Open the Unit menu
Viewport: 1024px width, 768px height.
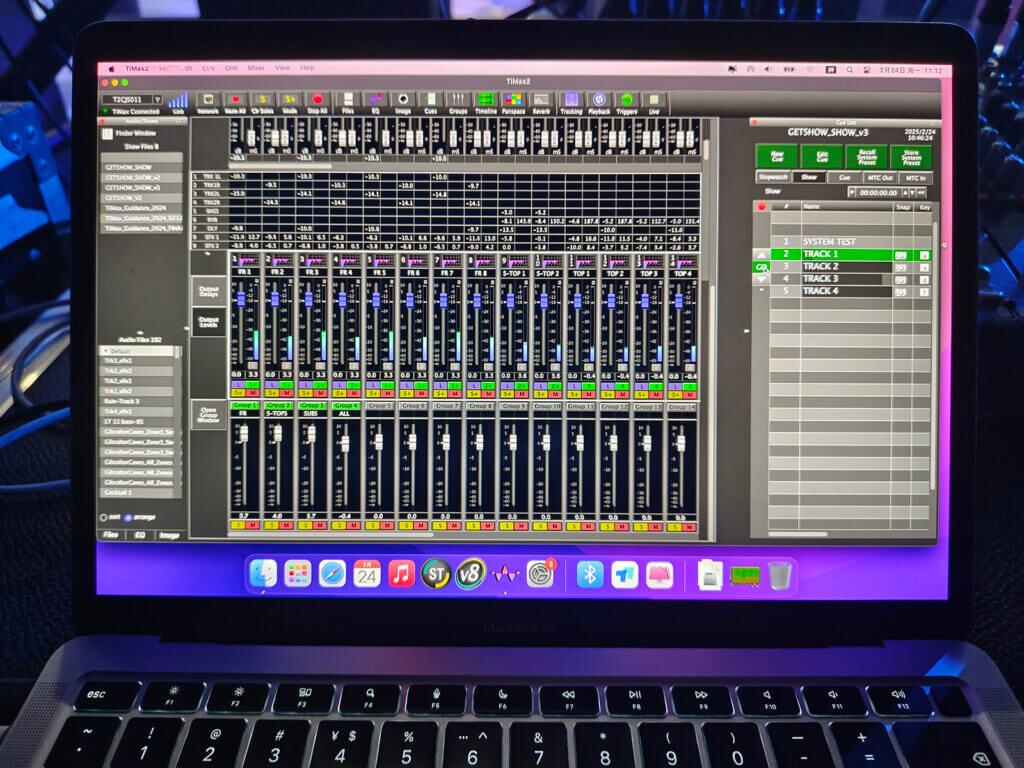click(x=231, y=68)
